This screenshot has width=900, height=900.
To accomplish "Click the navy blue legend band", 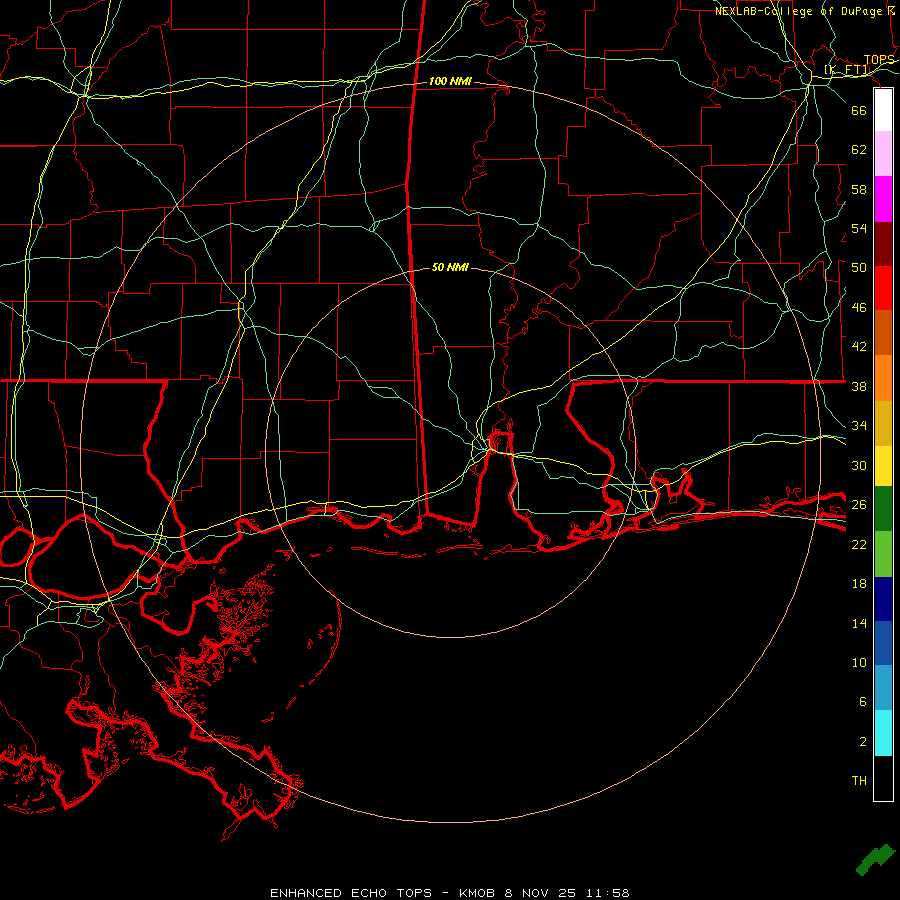I will point(883,599).
